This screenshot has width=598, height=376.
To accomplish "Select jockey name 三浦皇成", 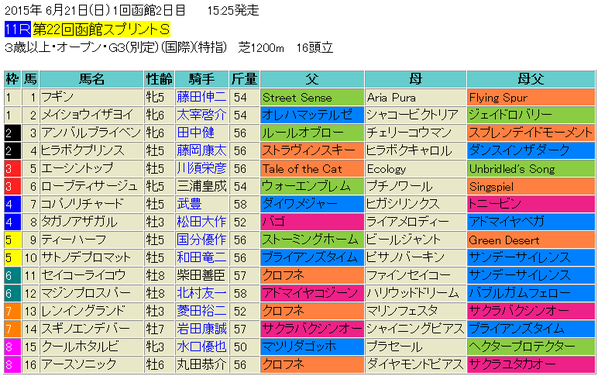I will [201, 186].
